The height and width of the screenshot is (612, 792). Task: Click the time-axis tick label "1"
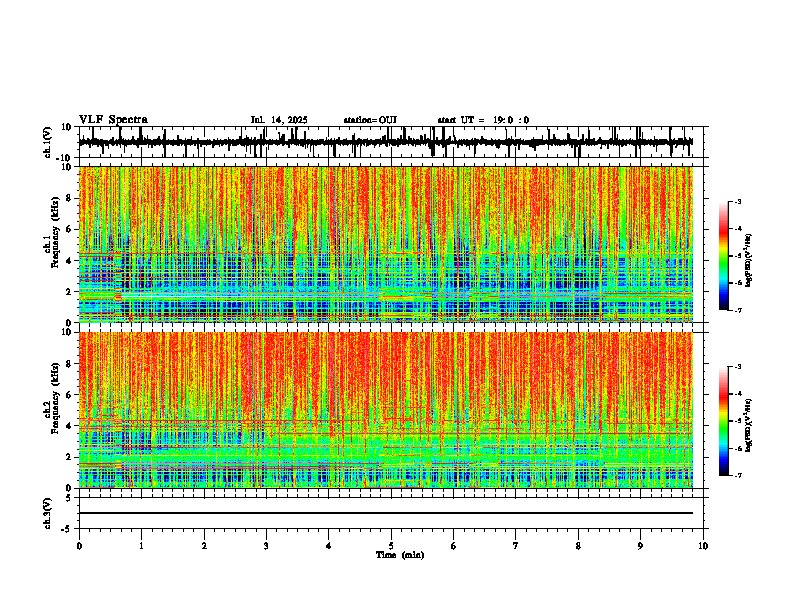[x=141, y=546]
